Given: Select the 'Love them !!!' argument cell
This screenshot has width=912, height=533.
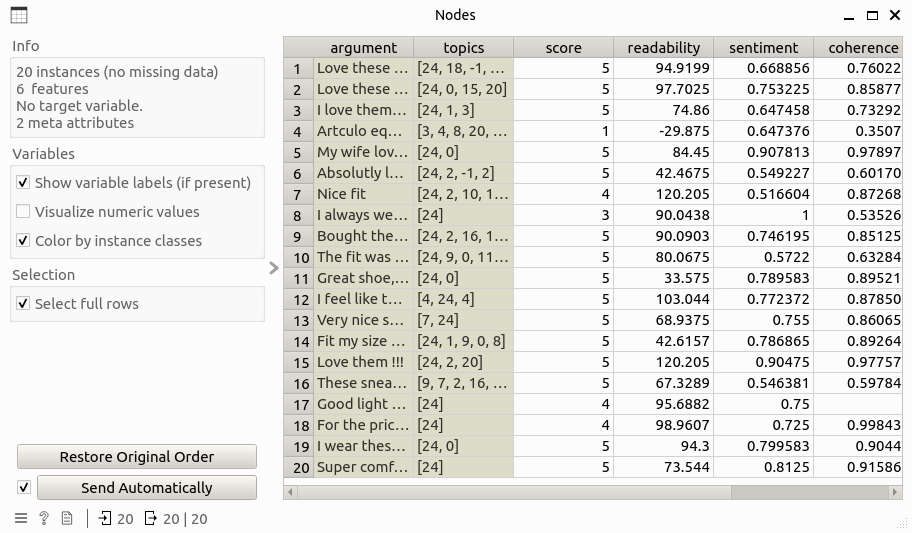Looking at the screenshot, I should 364,363.
